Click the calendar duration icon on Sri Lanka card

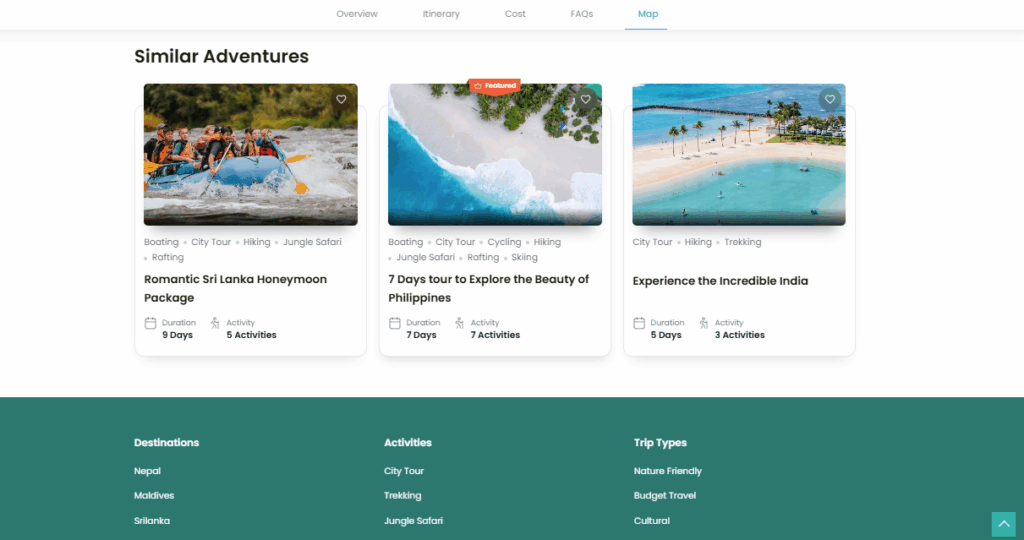pyautogui.click(x=150, y=323)
